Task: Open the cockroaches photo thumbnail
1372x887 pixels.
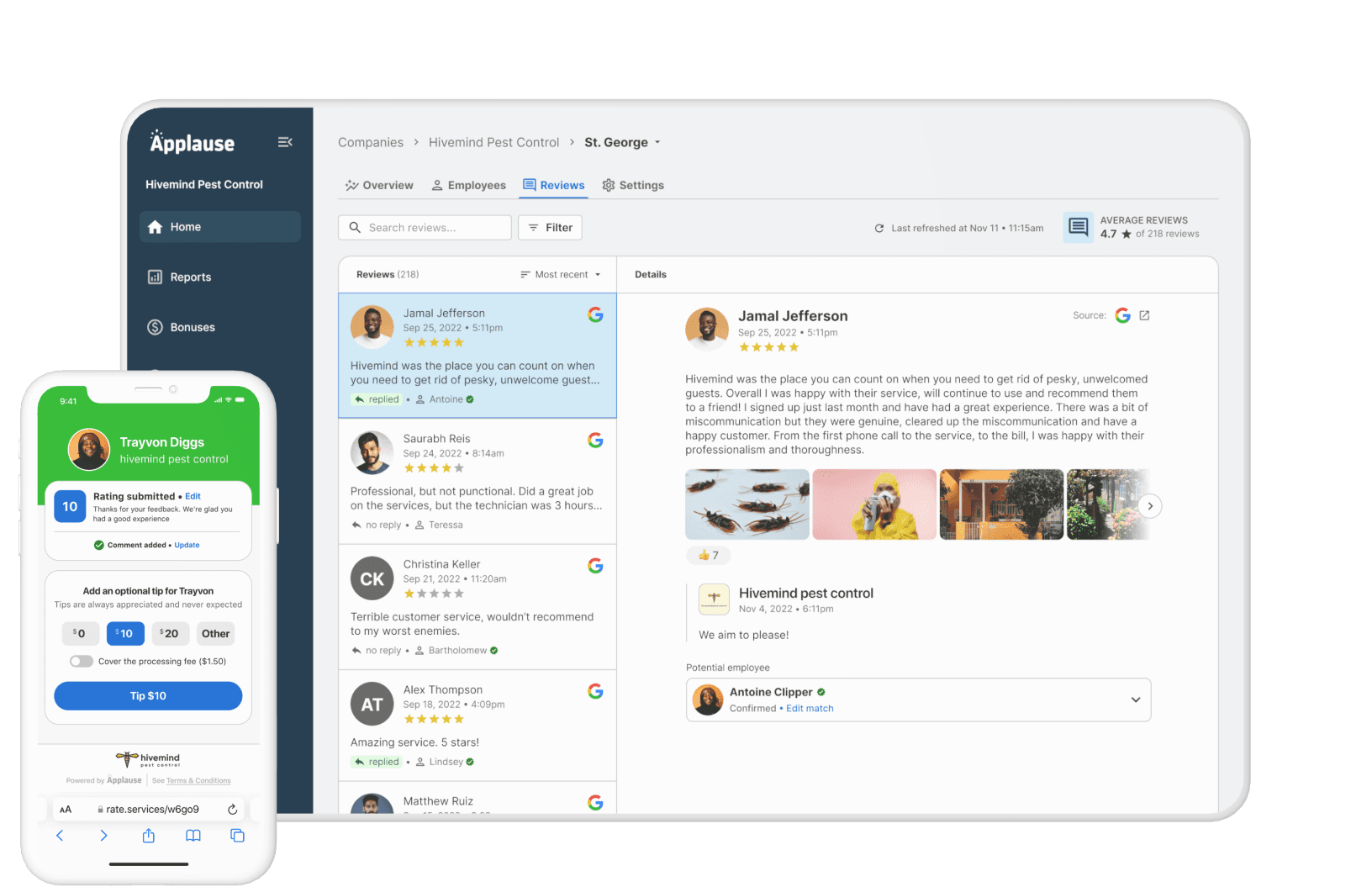Action: pos(747,504)
